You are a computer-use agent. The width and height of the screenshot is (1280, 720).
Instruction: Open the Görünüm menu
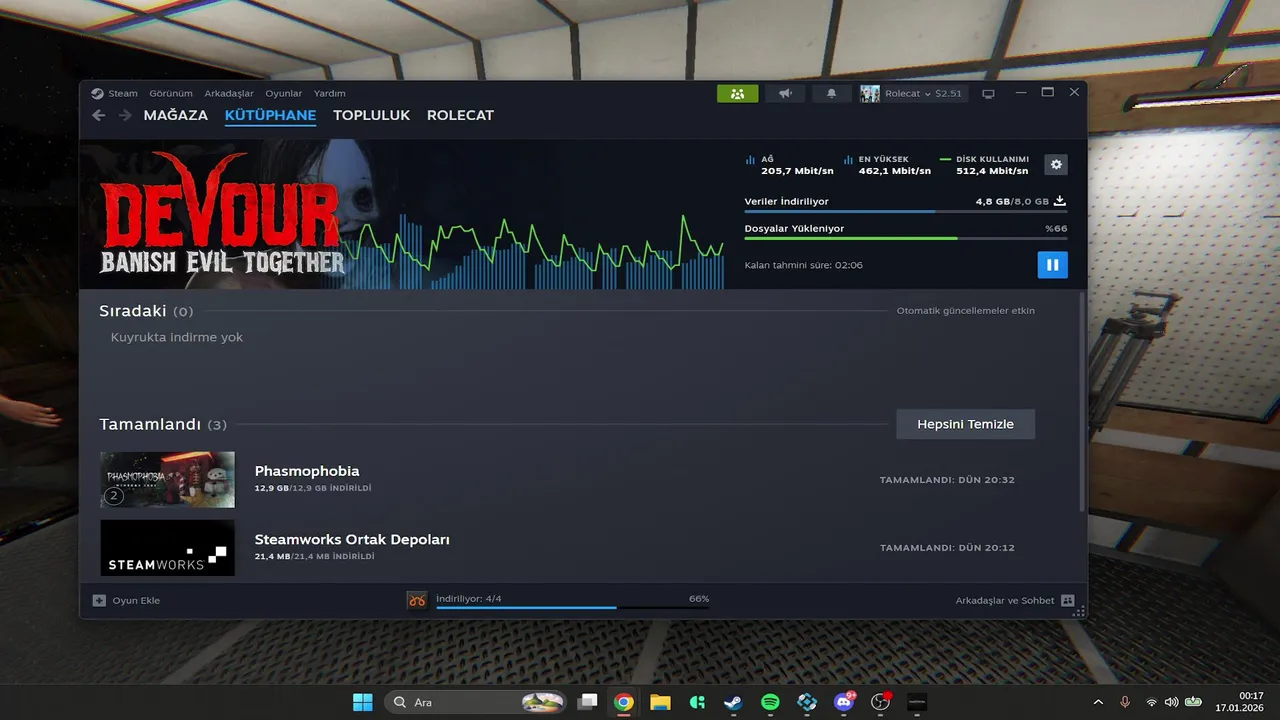(x=171, y=93)
